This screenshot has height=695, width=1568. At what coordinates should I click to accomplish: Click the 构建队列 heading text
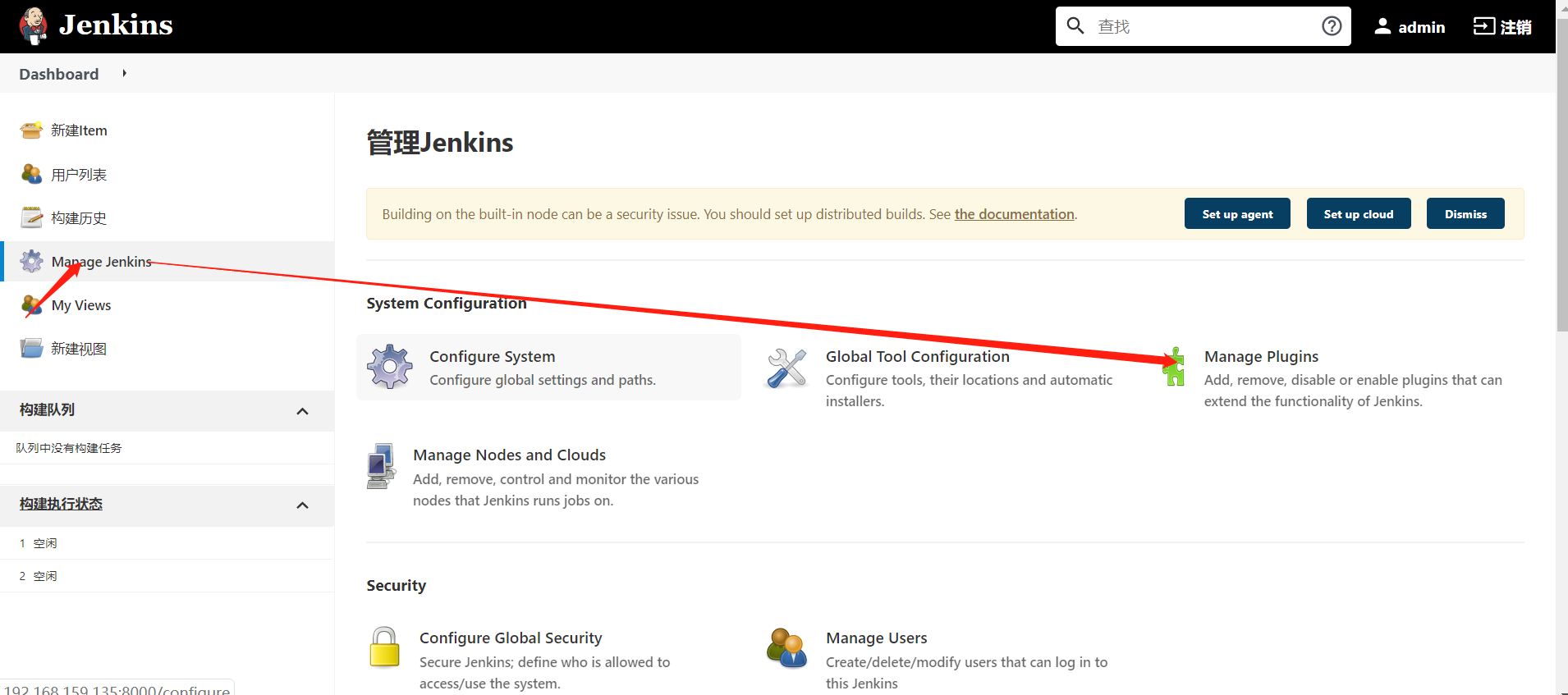47,409
